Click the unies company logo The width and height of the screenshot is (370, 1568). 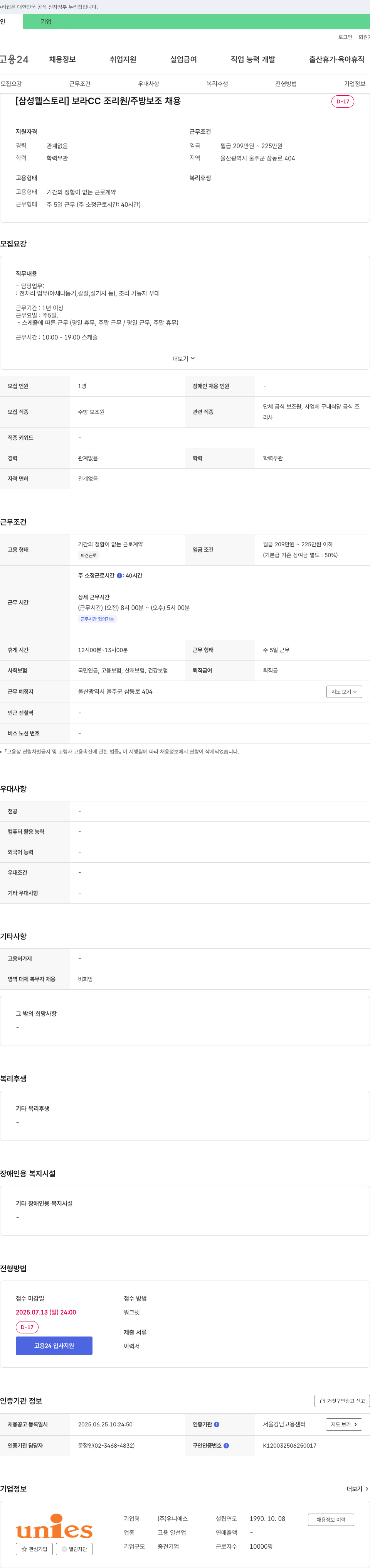(x=54, y=1526)
